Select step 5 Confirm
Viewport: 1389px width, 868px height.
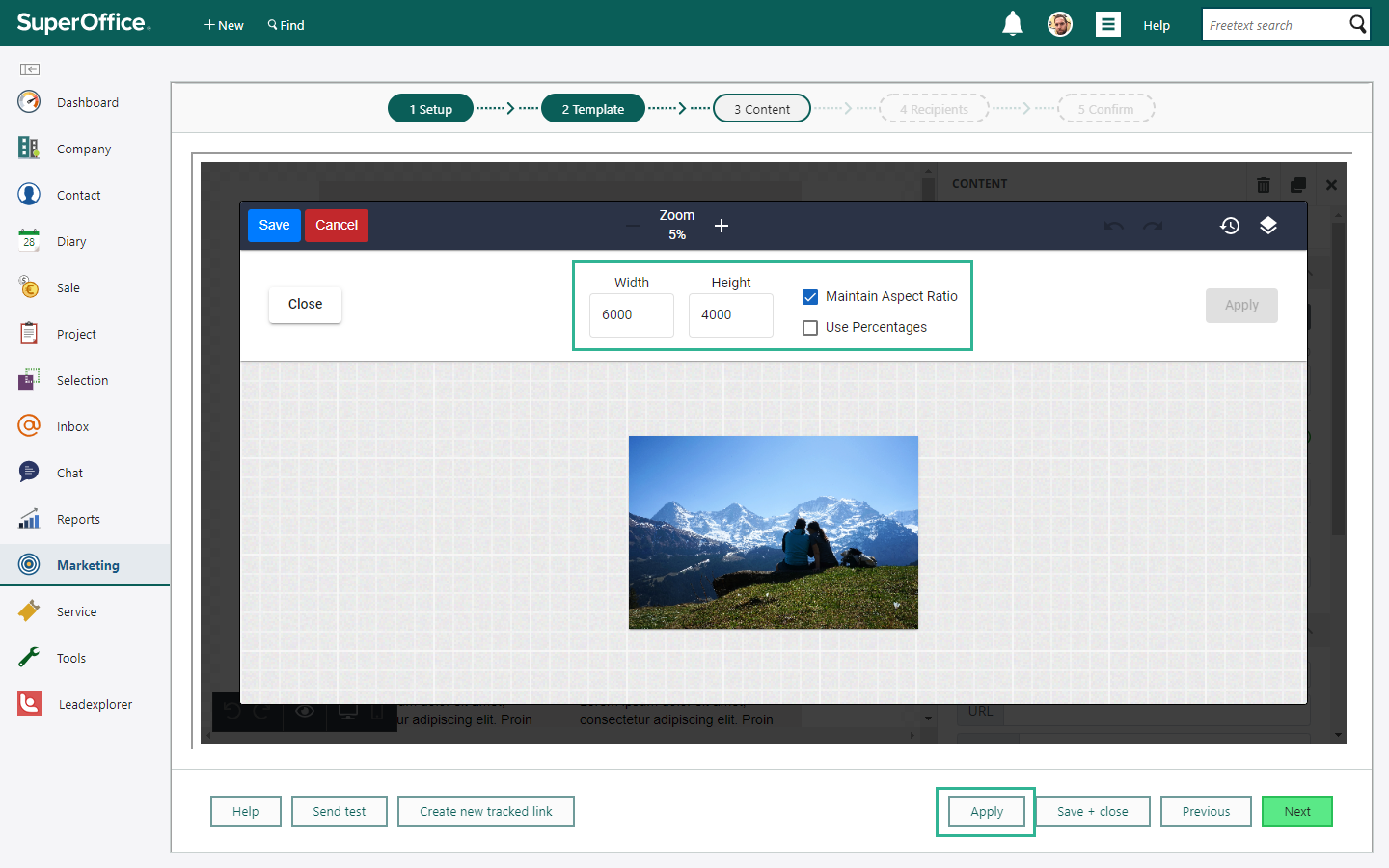tap(1106, 109)
